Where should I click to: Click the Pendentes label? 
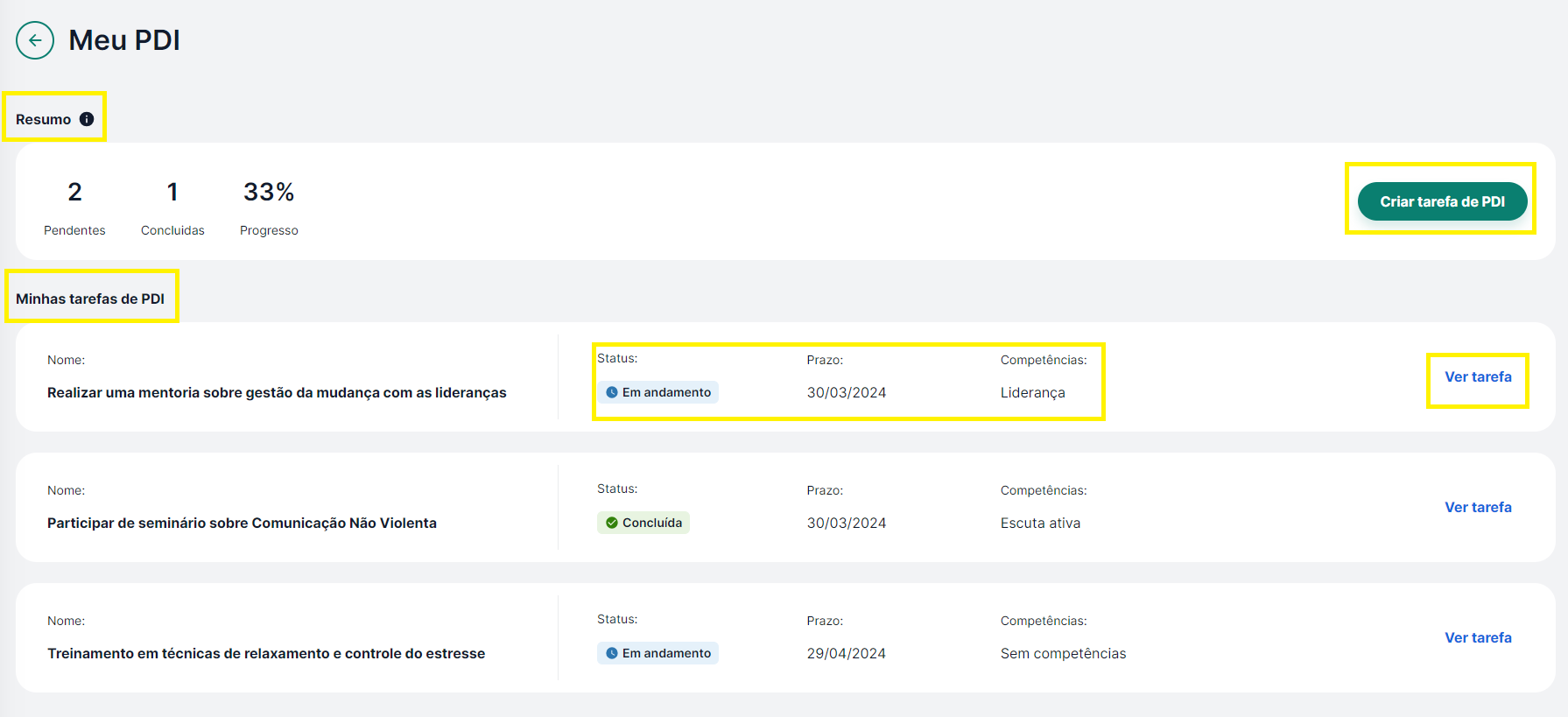click(74, 230)
